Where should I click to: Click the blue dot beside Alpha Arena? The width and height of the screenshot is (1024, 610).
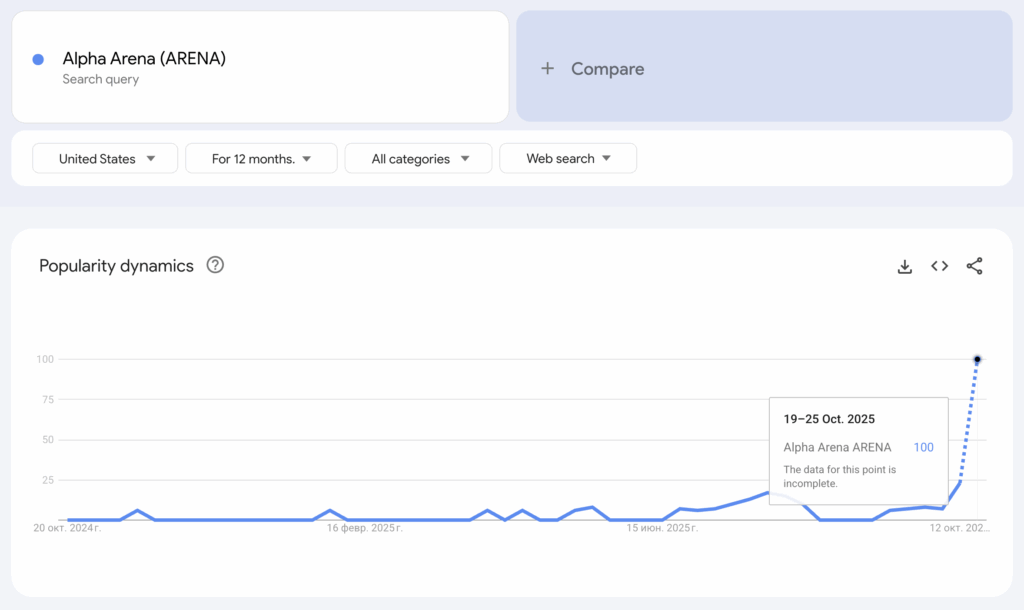[38, 59]
